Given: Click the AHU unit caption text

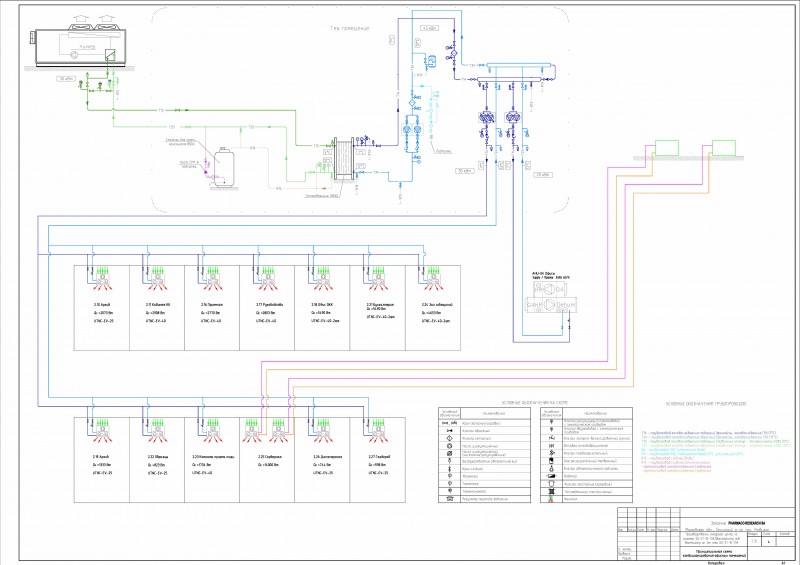Looking at the screenshot, I should pyautogui.click(x=551, y=276).
